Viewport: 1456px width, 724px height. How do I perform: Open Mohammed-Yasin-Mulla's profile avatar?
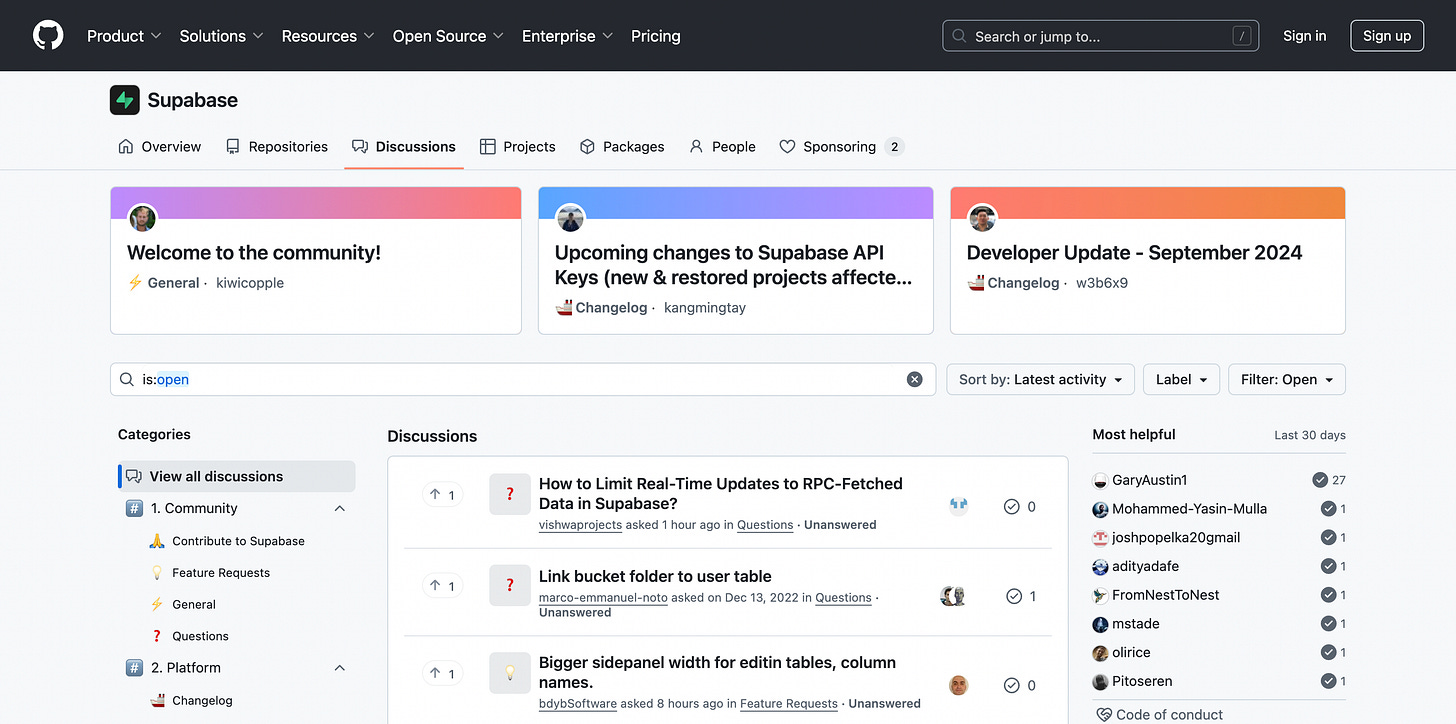(x=1101, y=509)
